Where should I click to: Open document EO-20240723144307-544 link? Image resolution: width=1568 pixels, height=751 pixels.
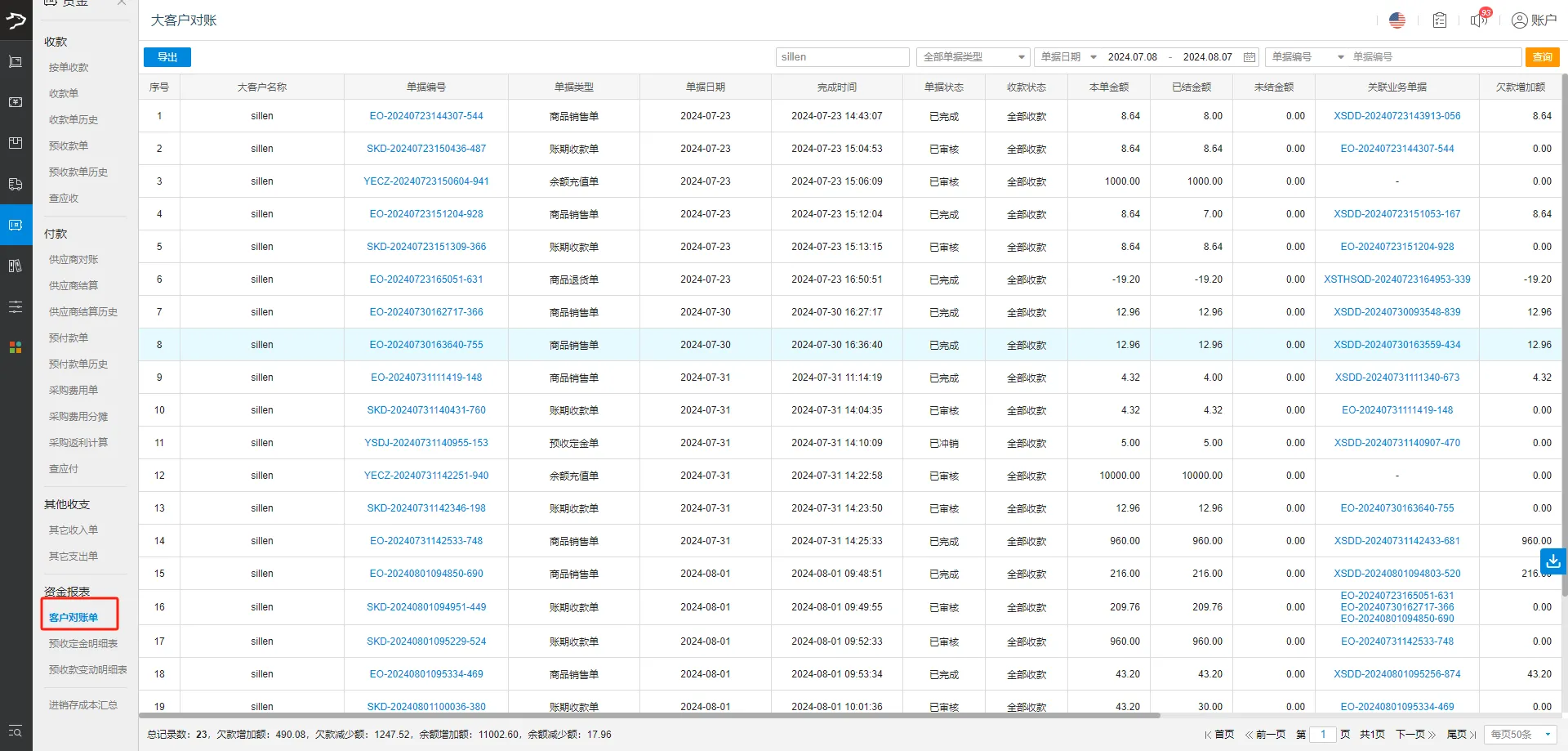[x=428, y=115]
